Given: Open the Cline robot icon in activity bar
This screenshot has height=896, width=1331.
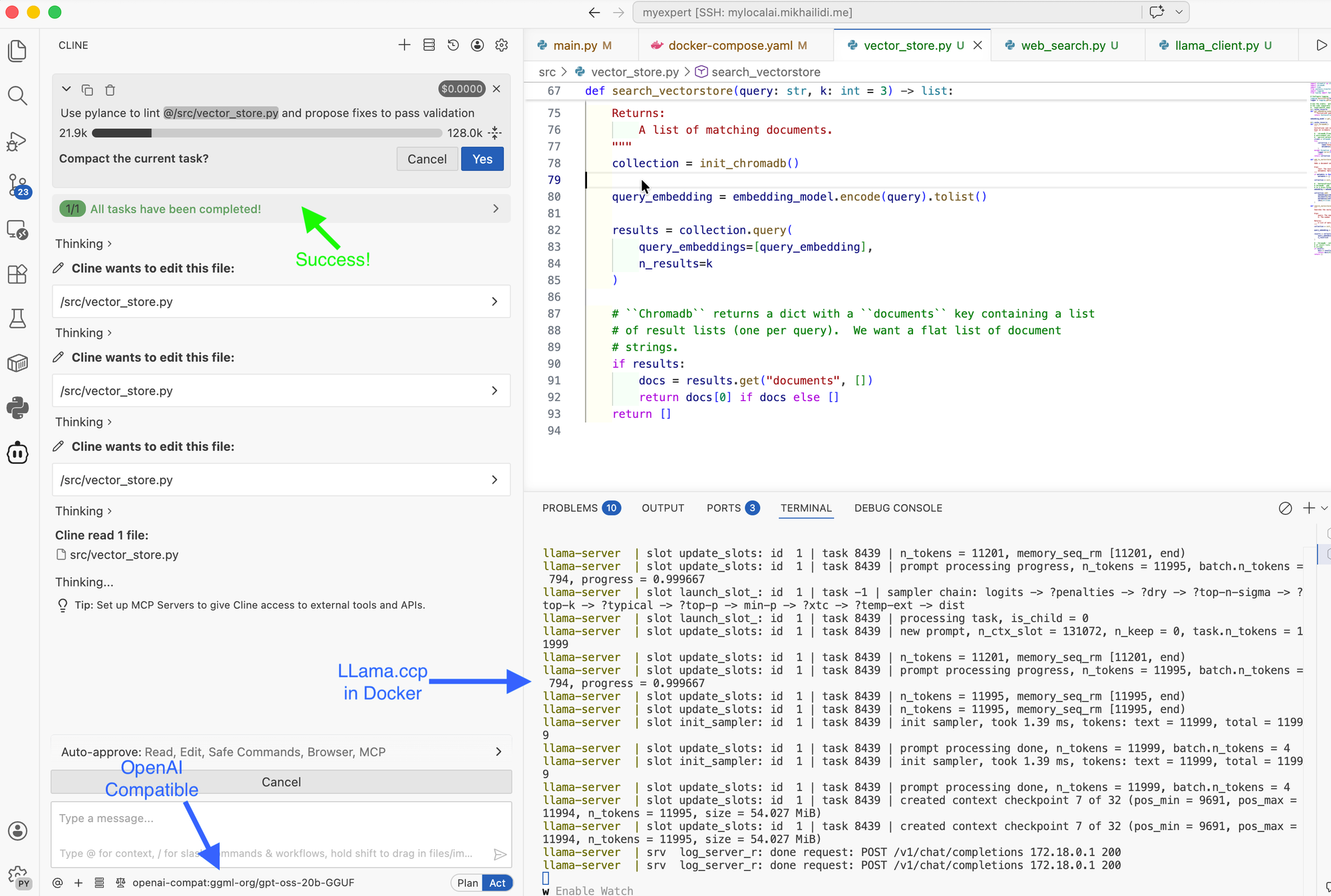Looking at the screenshot, I should (x=17, y=453).
